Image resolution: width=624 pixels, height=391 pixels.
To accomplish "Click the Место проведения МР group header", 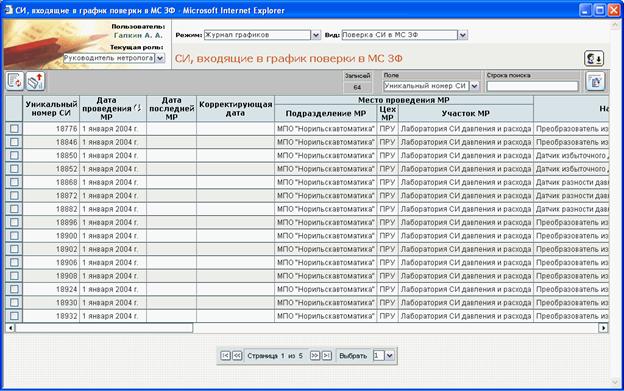I will 404,100.
